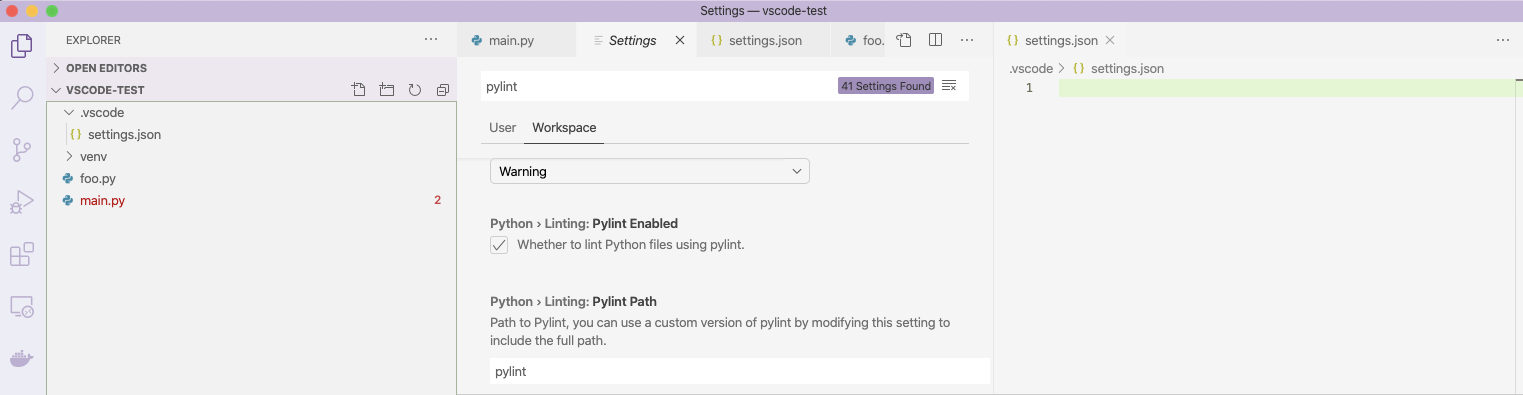
Task: Open the Docker view
Action: click(22, 357)
